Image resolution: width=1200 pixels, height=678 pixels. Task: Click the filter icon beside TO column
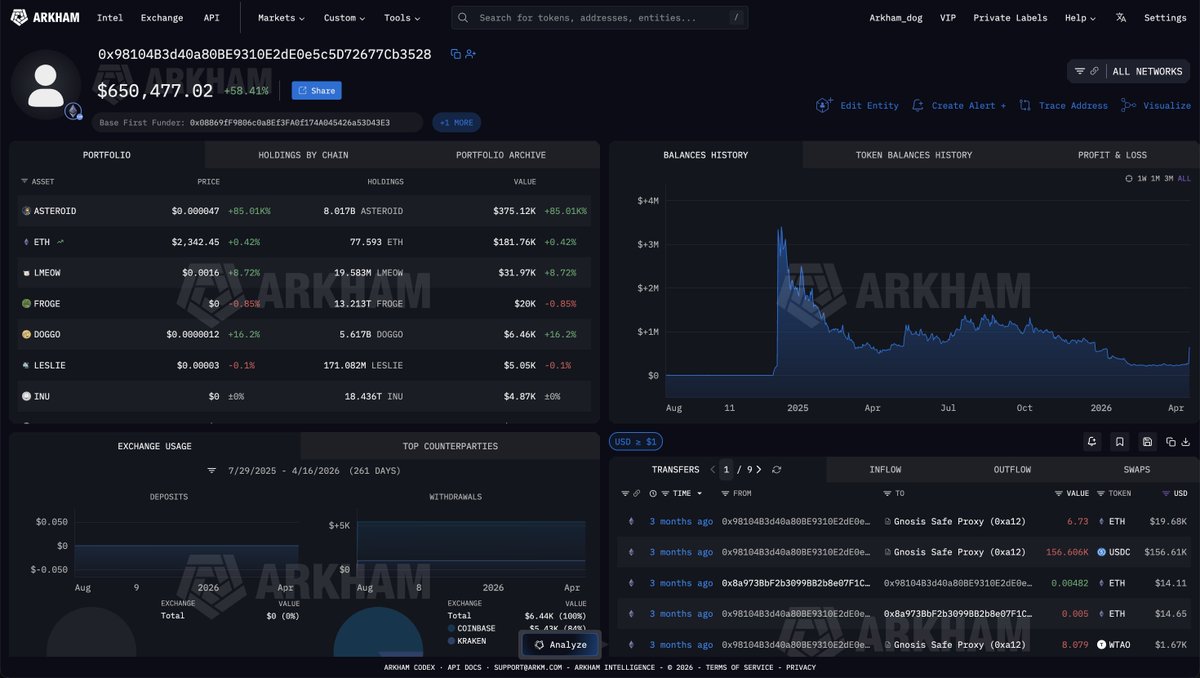tap(887, 494)
